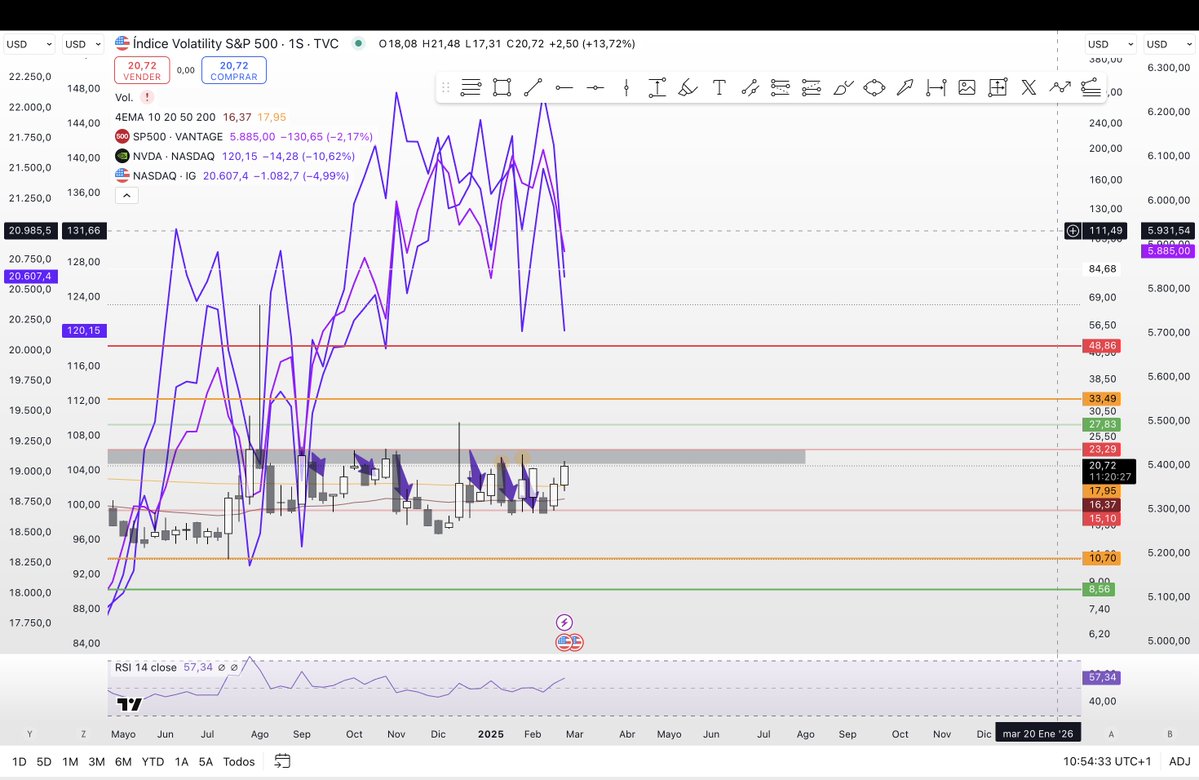The image size is (1199, 780).
Task: Select the Ellipse shape tool
Action: coord(874,88)
